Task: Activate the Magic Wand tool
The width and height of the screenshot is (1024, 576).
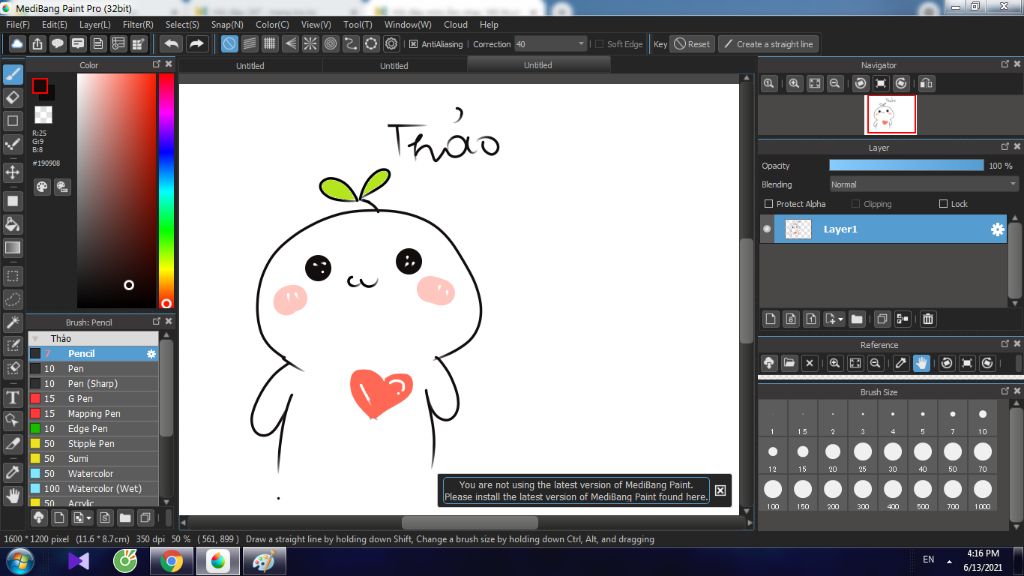Action: [x=13, y=322]
